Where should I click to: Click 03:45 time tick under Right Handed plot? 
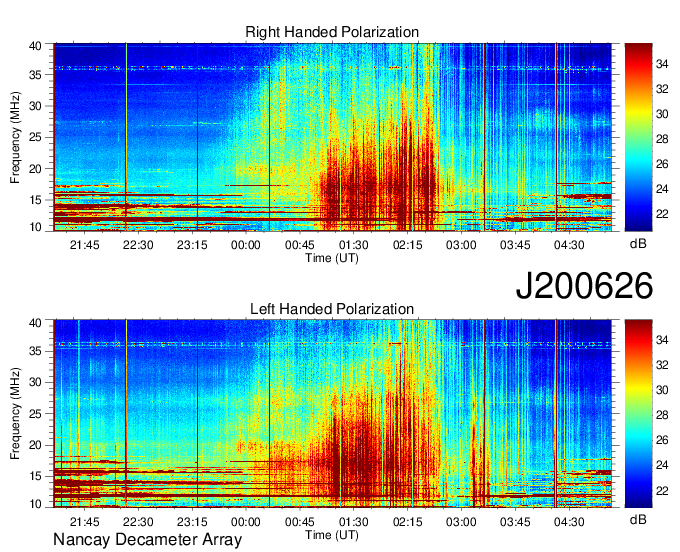pyautogui.click(x=515, y=245)
